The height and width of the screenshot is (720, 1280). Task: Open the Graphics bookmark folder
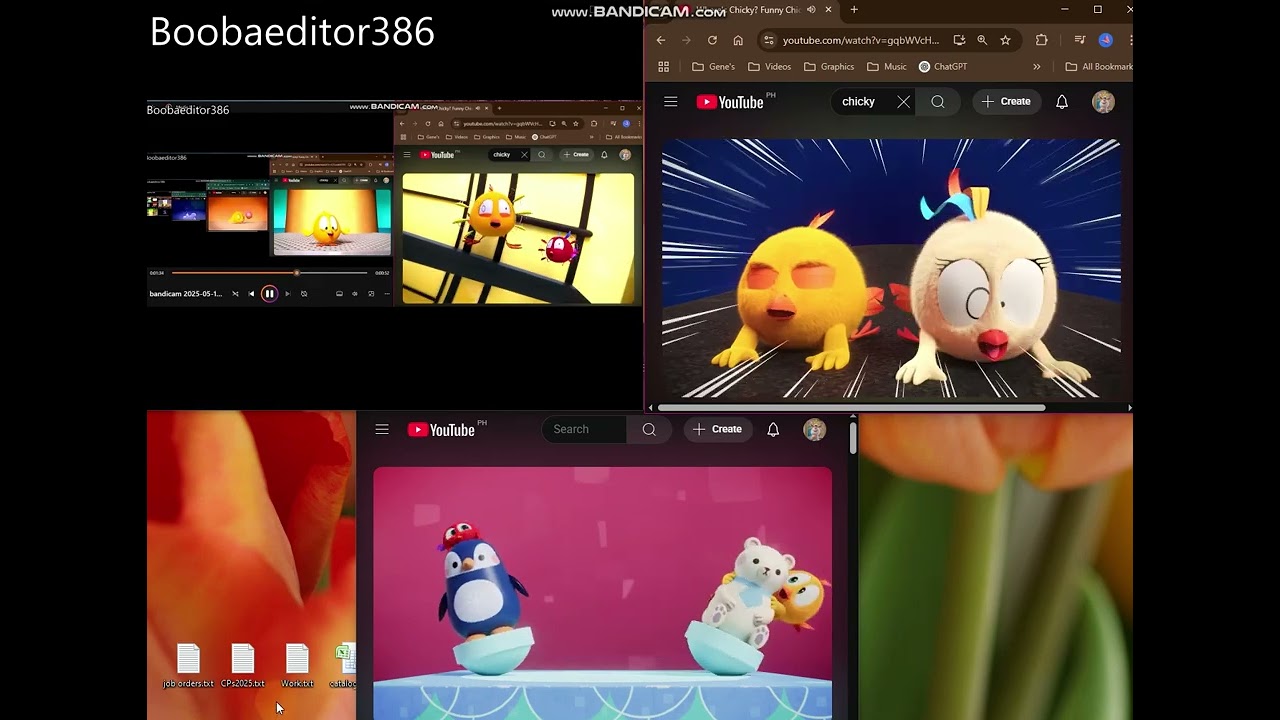(829, 67)
